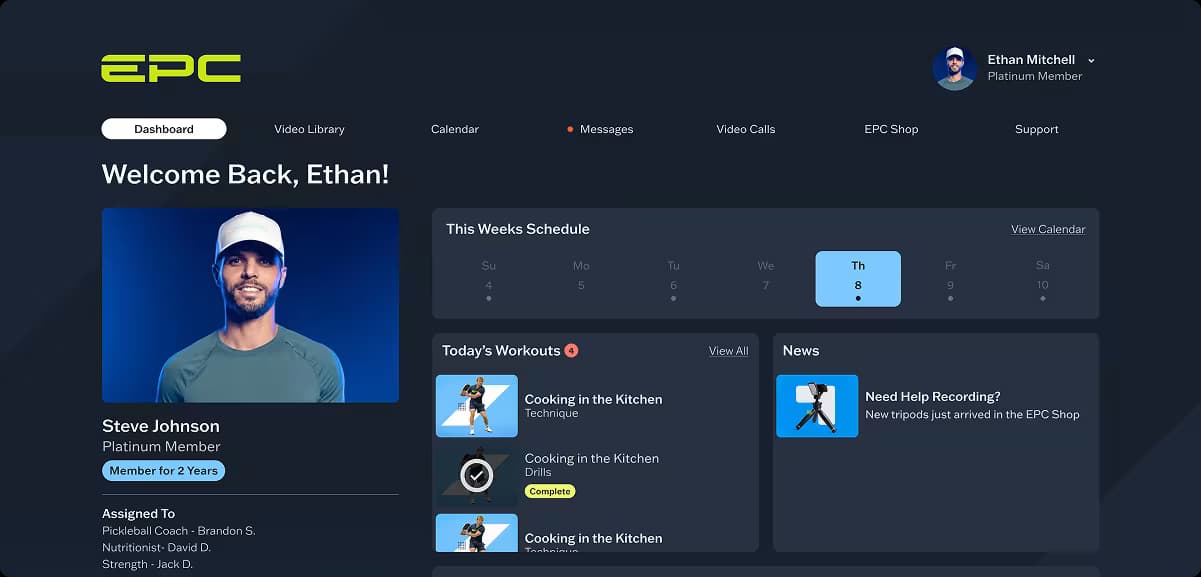1201x577 pixels.
Task: Select Sunday the 4th in the schedule
Action: click(489, 279)
